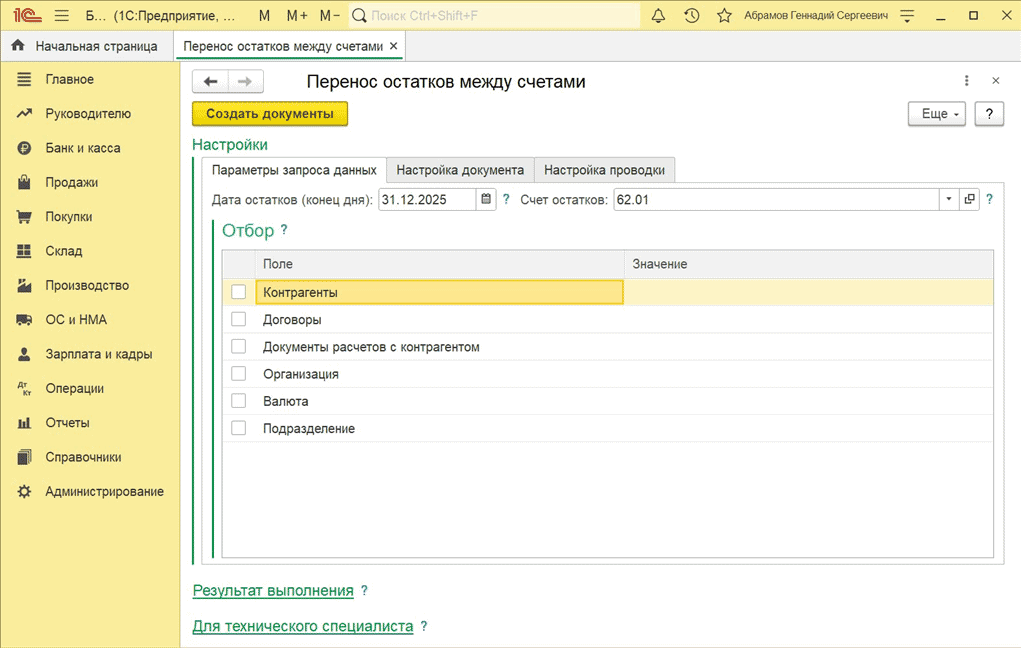Screen dimensions: 1021x648
Task: Go back with left arrow button
Action: (210, 82)
